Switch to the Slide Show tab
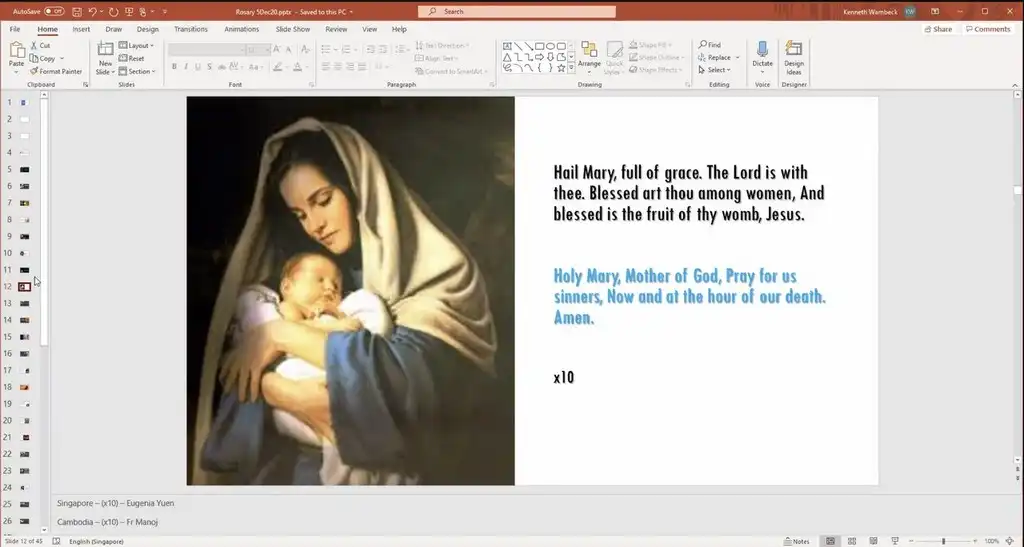This screenshot has height=547, width=1024. 293,29
